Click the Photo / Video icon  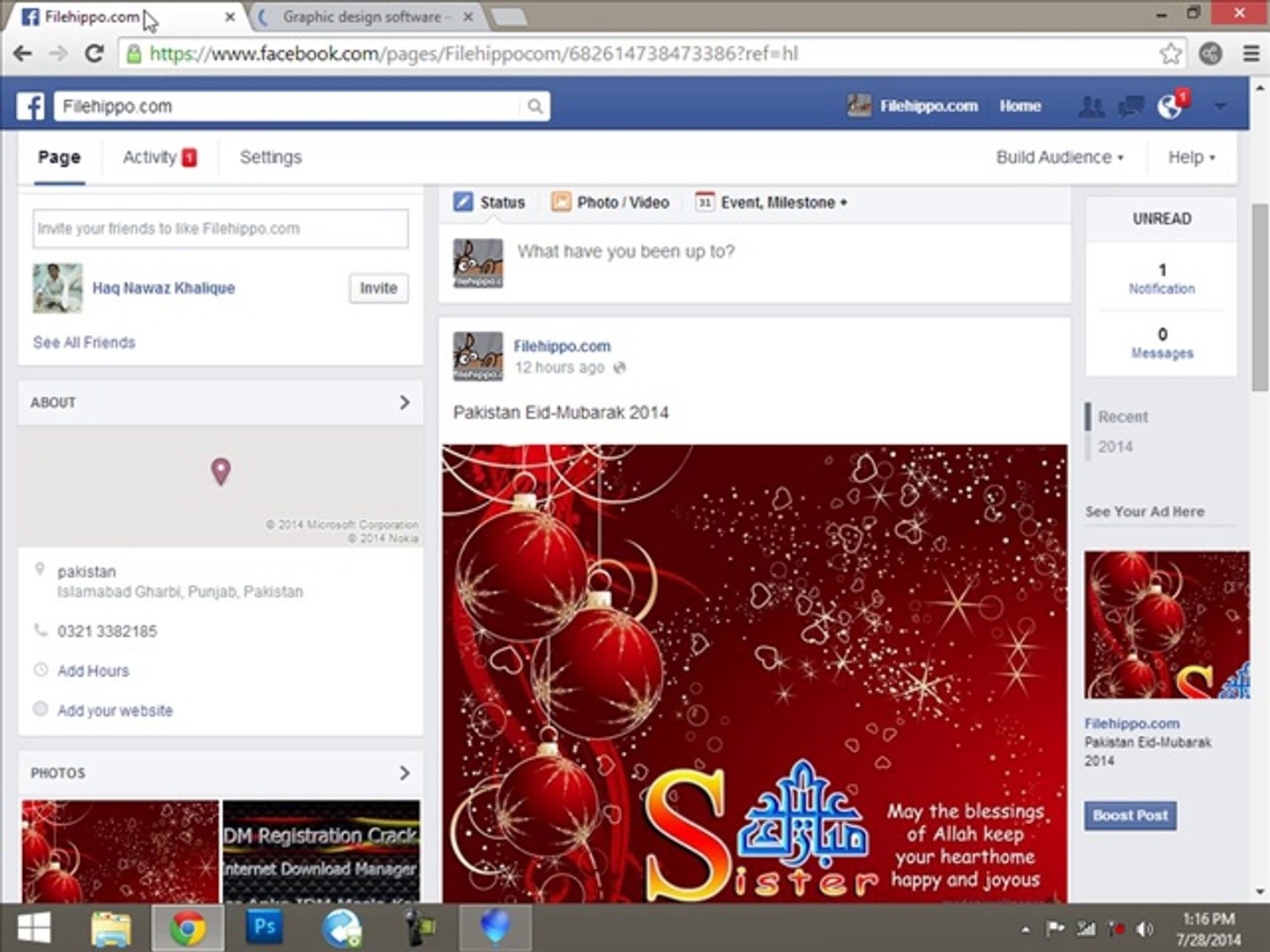pos(561,202)
